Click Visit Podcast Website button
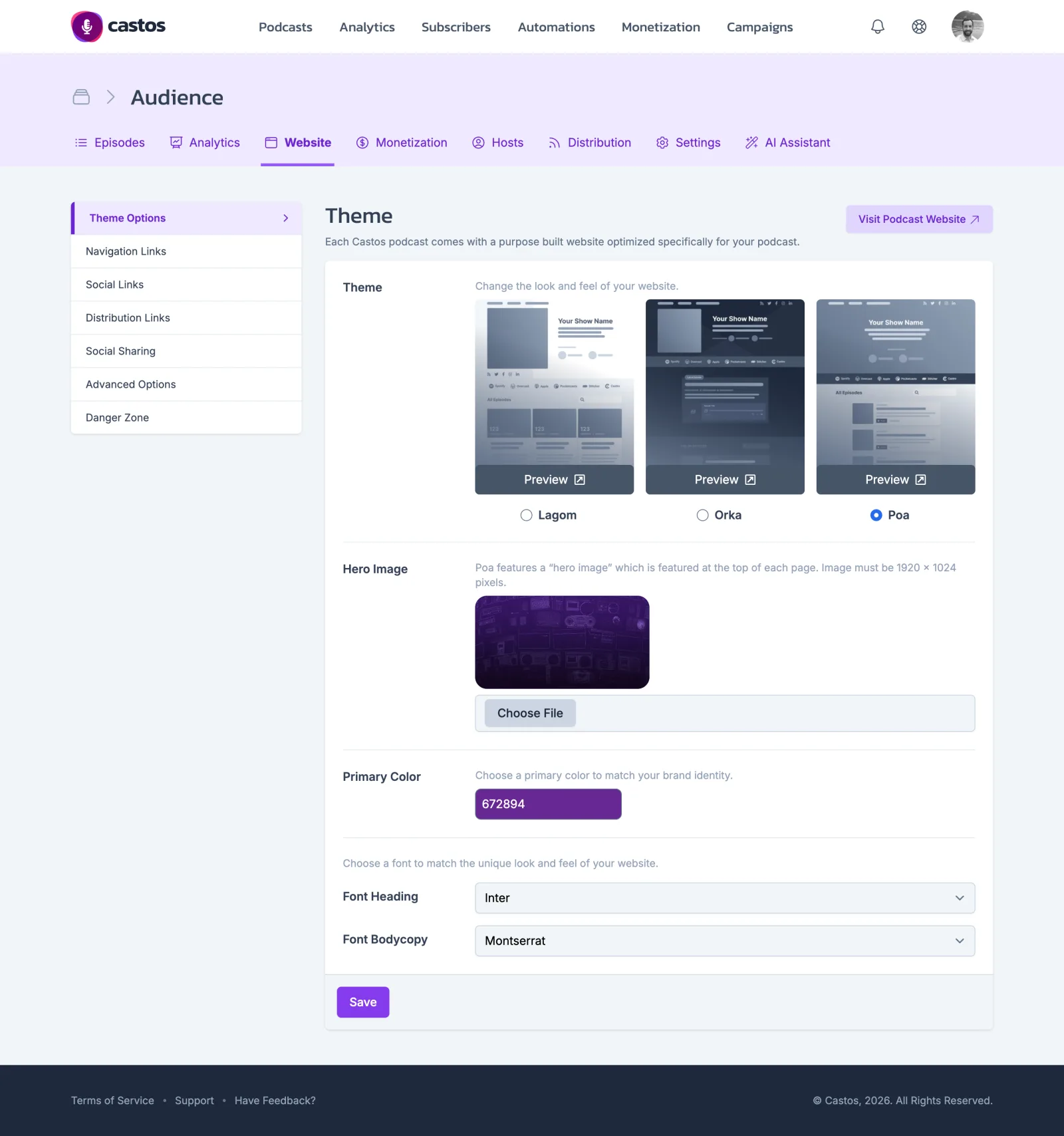Image resolution: width=1064 pixels, height=1136 pixels. coord(919,219)
